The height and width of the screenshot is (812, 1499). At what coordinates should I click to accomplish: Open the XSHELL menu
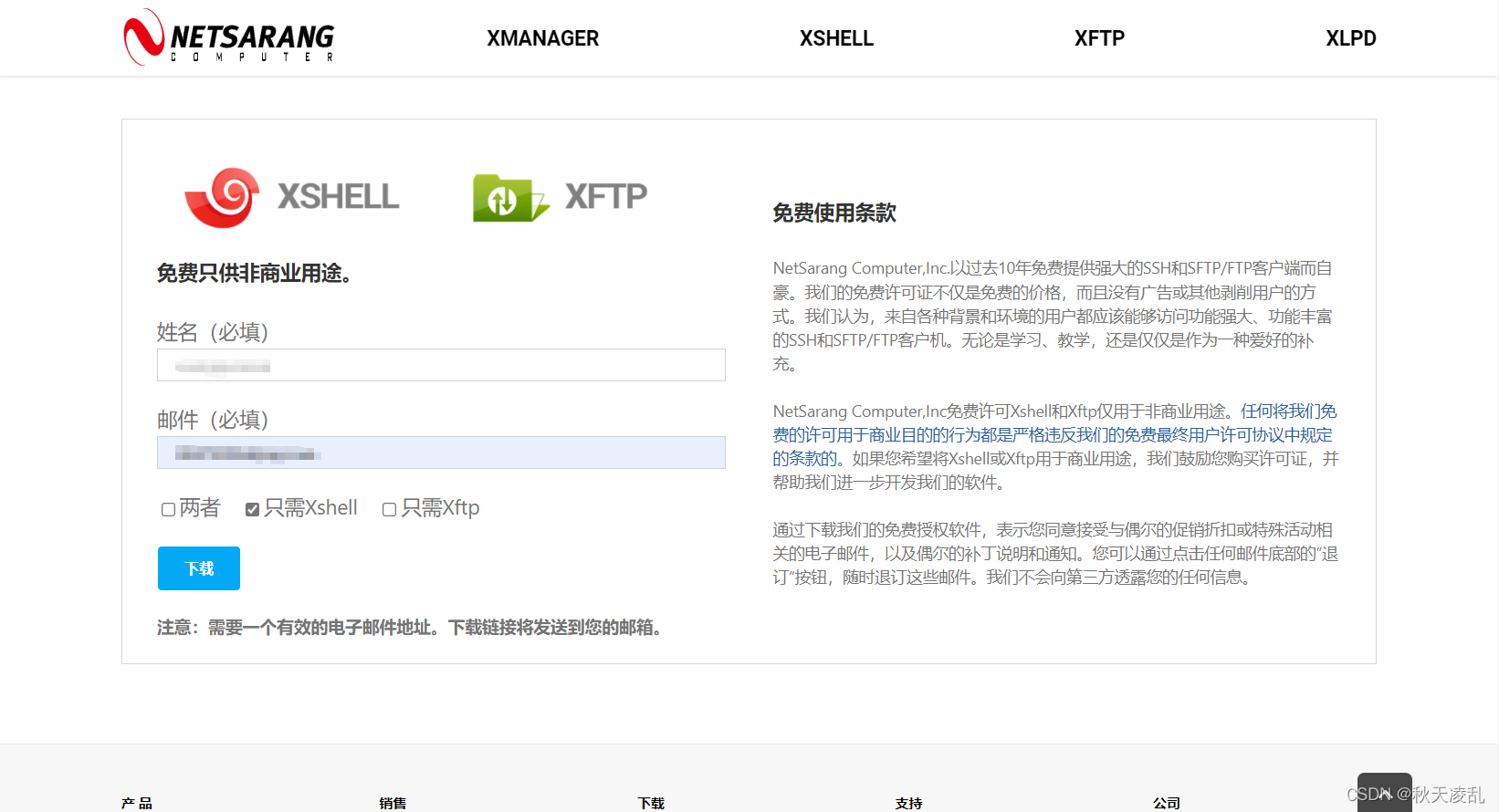[836, 38]
